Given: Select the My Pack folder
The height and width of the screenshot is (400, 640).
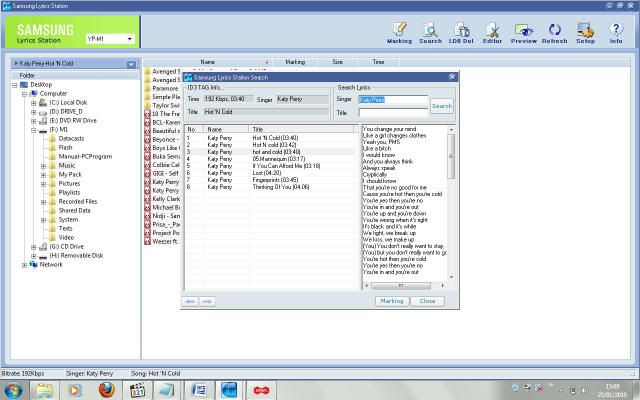Looking at the screenshot, I should click(x=70, y=175).
